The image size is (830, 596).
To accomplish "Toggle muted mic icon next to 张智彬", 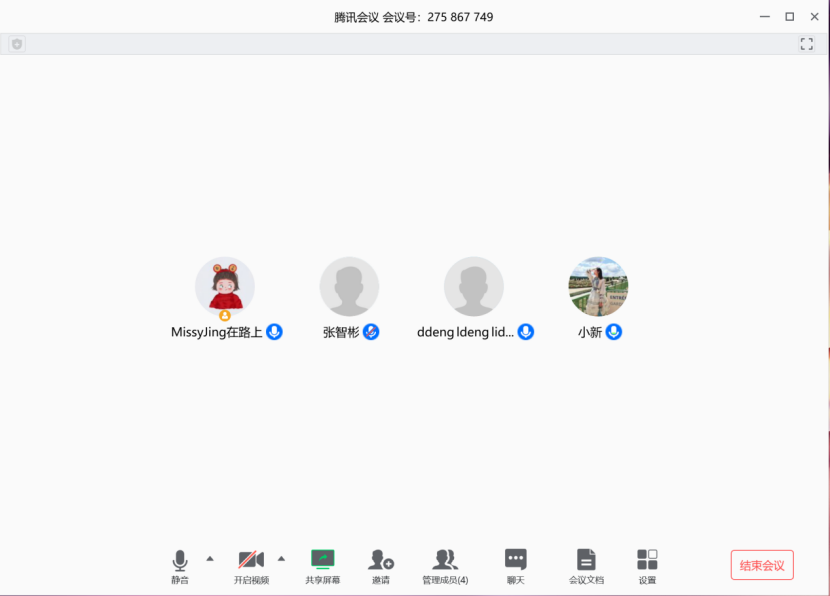I will [371, 332].
